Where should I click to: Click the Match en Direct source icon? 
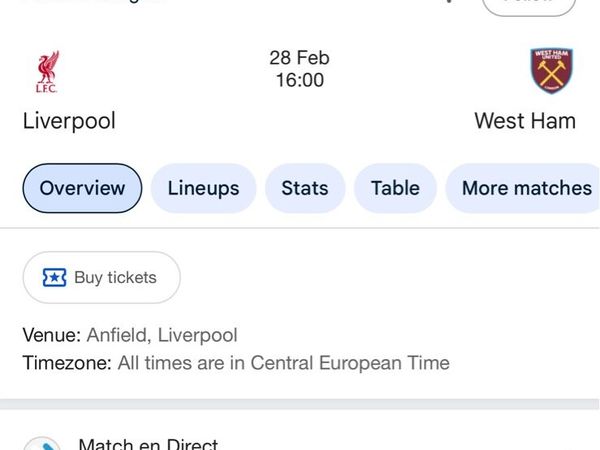42,443
